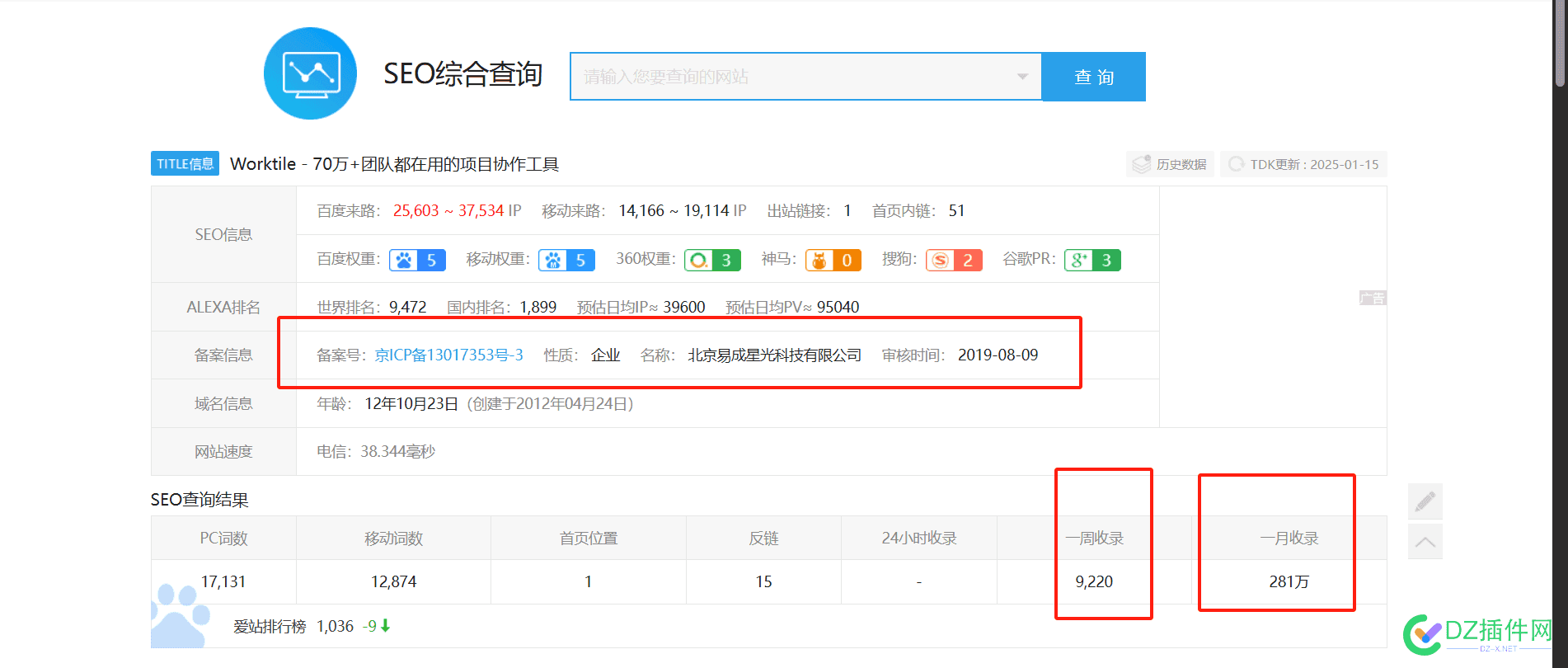
Task: Click the TITLE信息 blue badge
Action: click(185, 163)
